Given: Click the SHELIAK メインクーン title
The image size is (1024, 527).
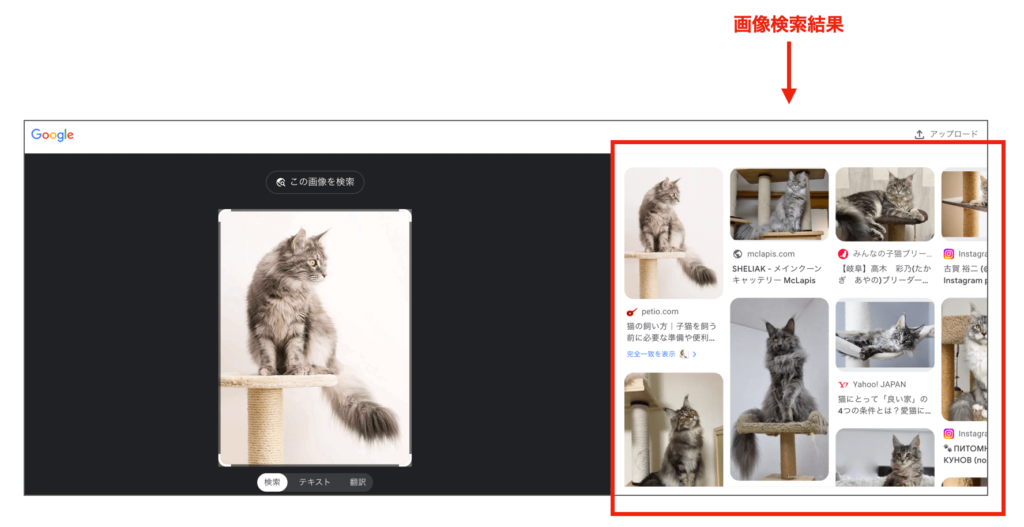Looking at the screenshot, I should [776, 274].
